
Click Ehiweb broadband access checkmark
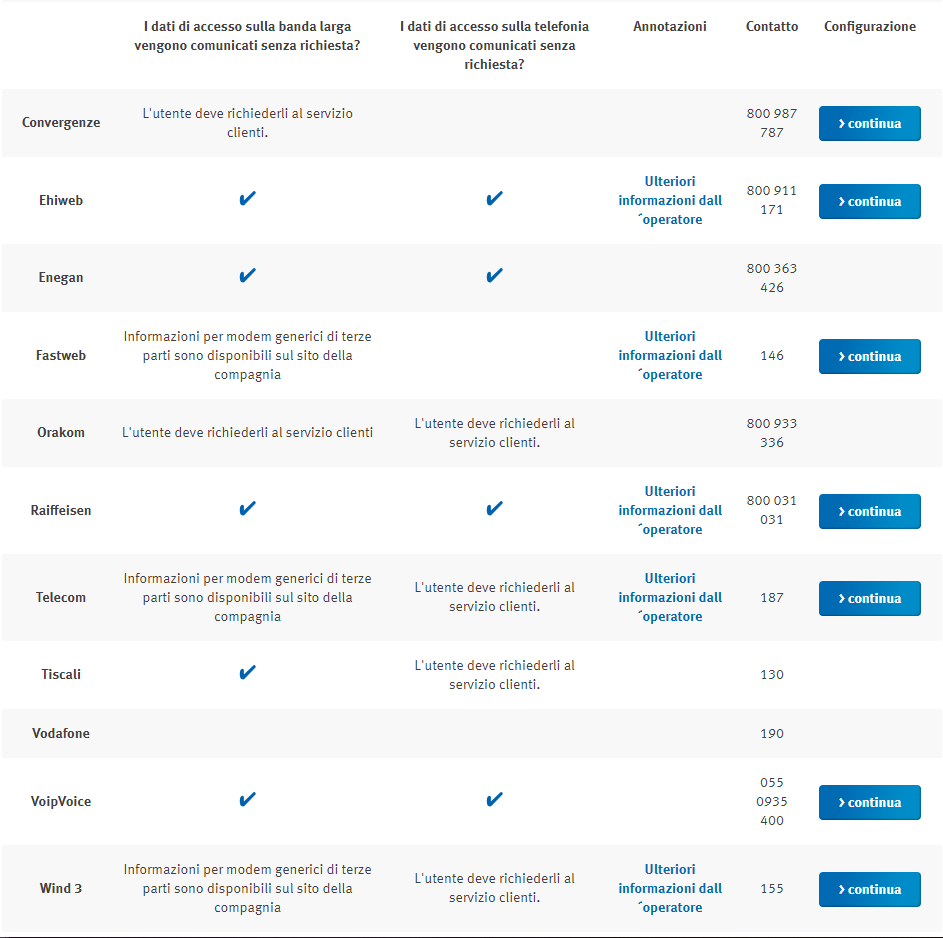click(248, 199)
